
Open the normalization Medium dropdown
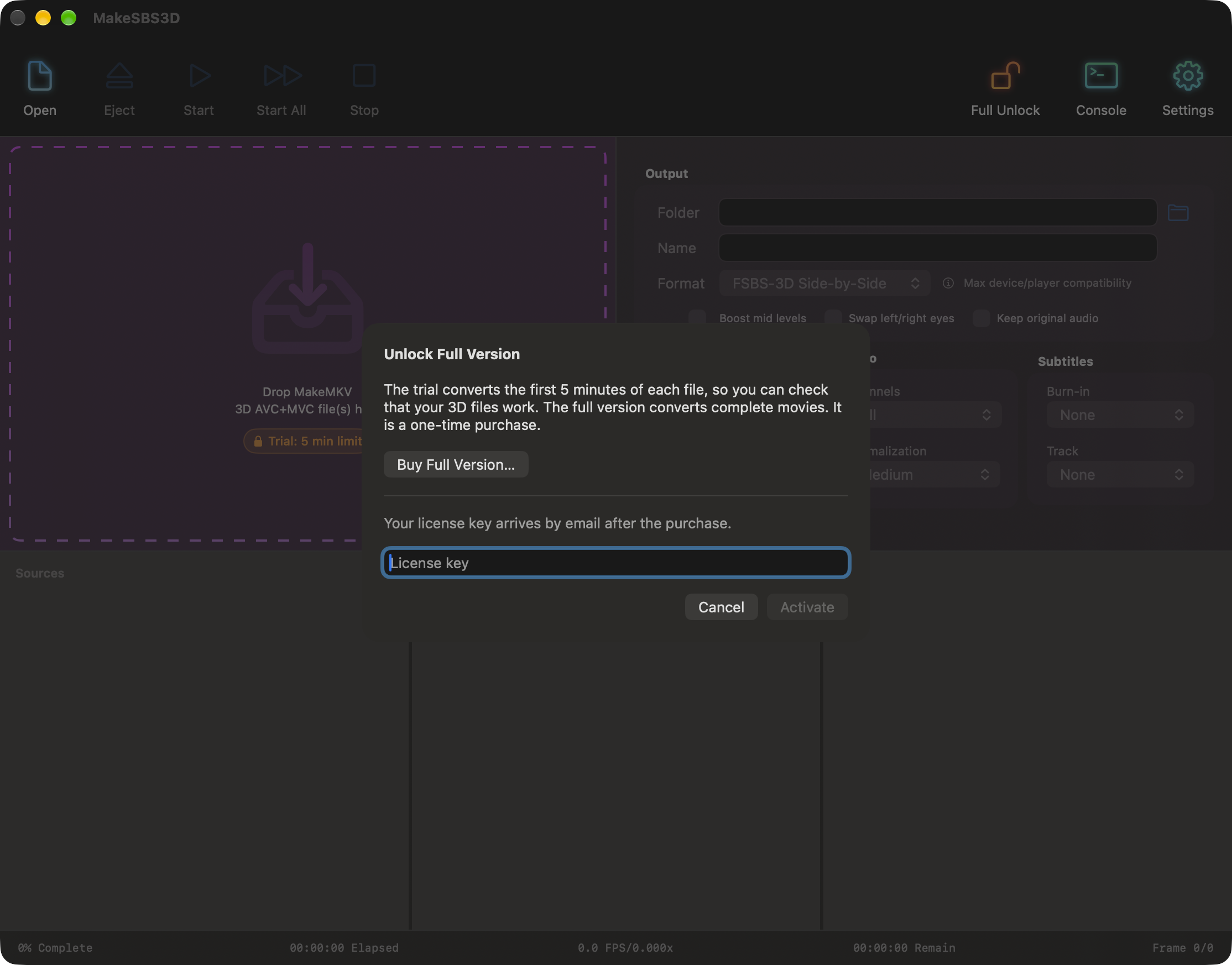click(x=934, y=475)
